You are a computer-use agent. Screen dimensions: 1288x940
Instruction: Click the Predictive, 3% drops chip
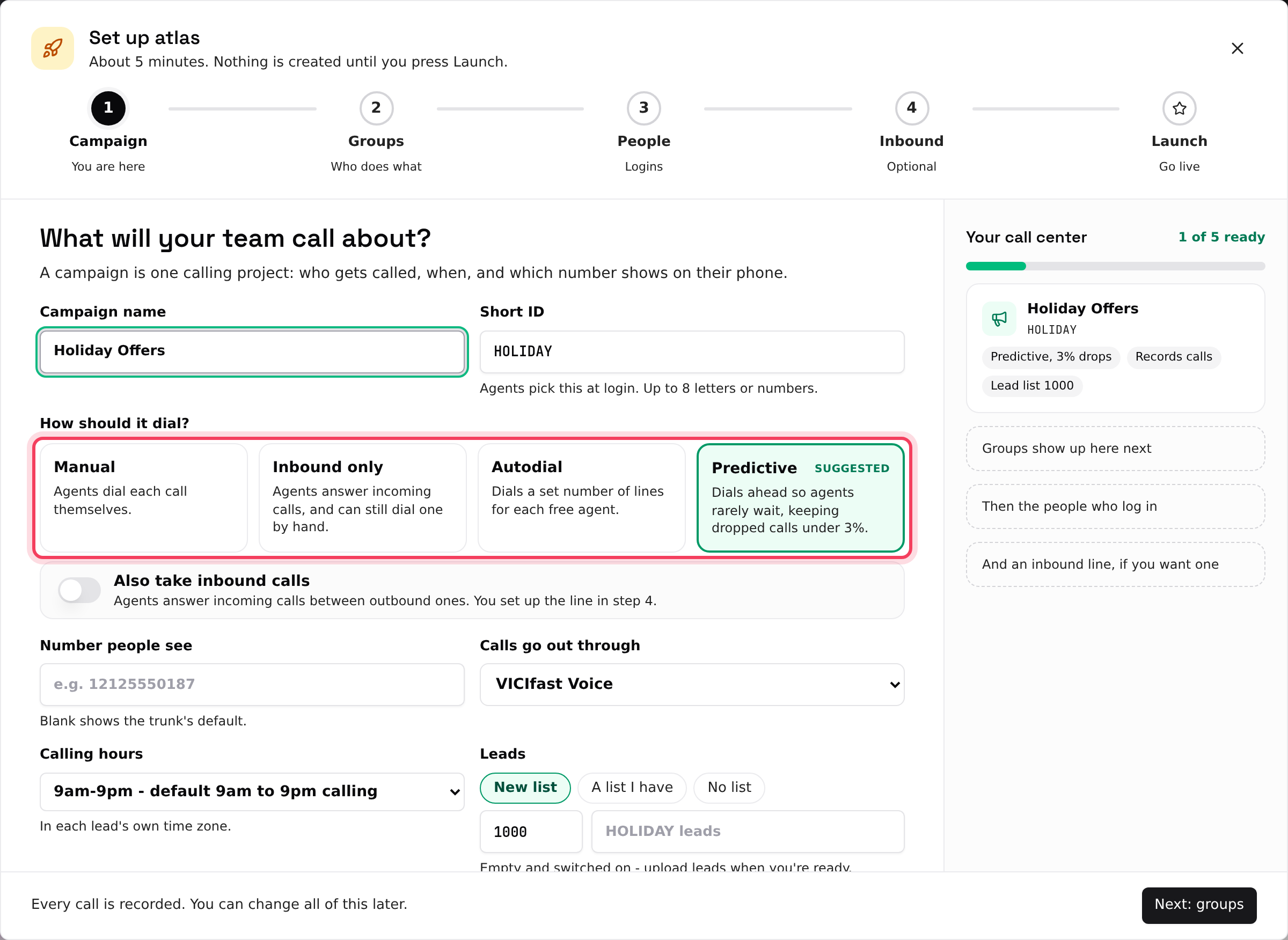point(1051,357)
